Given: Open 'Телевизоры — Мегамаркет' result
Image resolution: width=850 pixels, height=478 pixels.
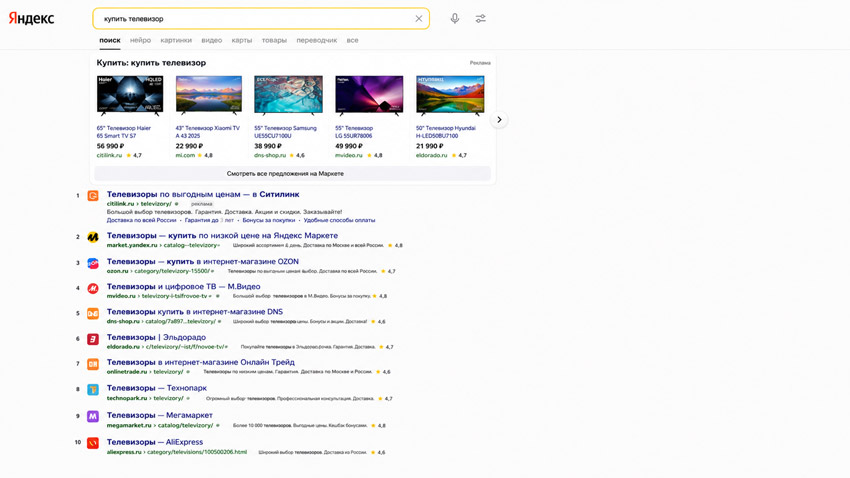Looking at the screenshot, I should (159, 415).
